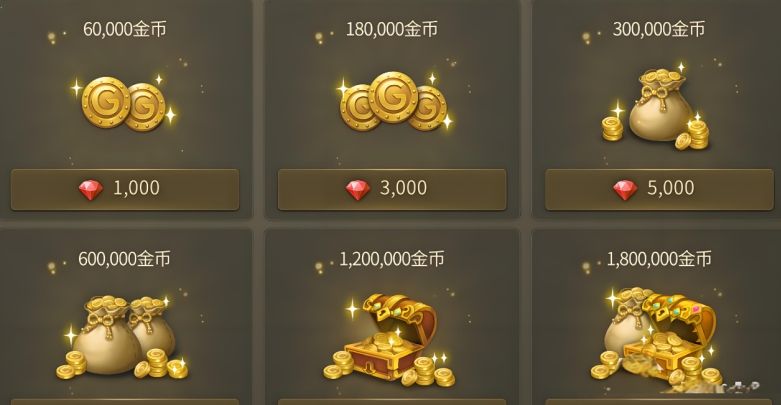Click the ruby gem beside 1,000
Viewport: 781px width, 405px height.
pyautogui.click(x=91, y=190)
